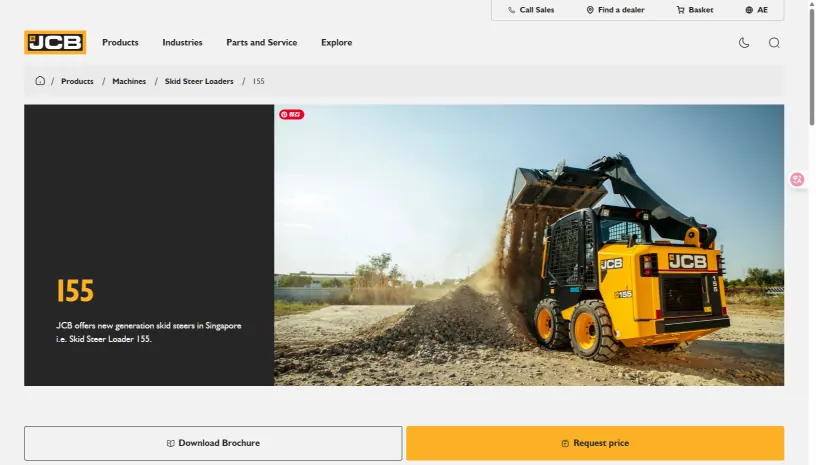The image size is (816, 465).
Task: Toggle dark mode with the moon icon
Action: (744, 43)
